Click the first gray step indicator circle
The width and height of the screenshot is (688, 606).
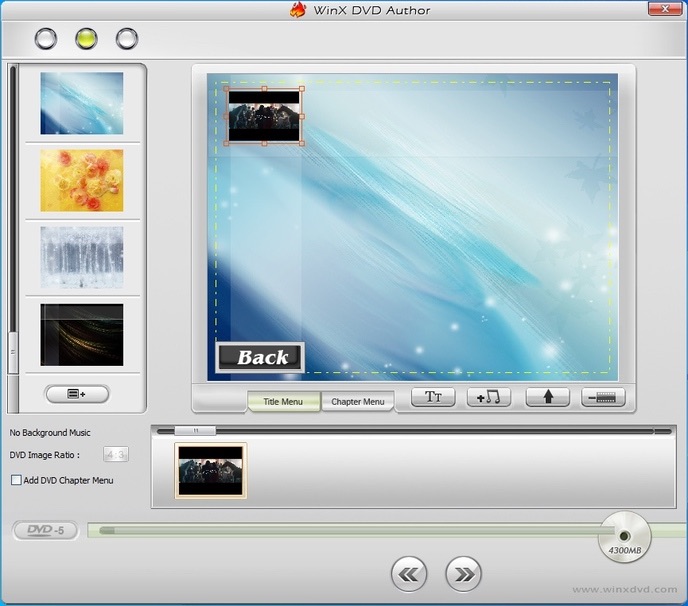point(46,39)
